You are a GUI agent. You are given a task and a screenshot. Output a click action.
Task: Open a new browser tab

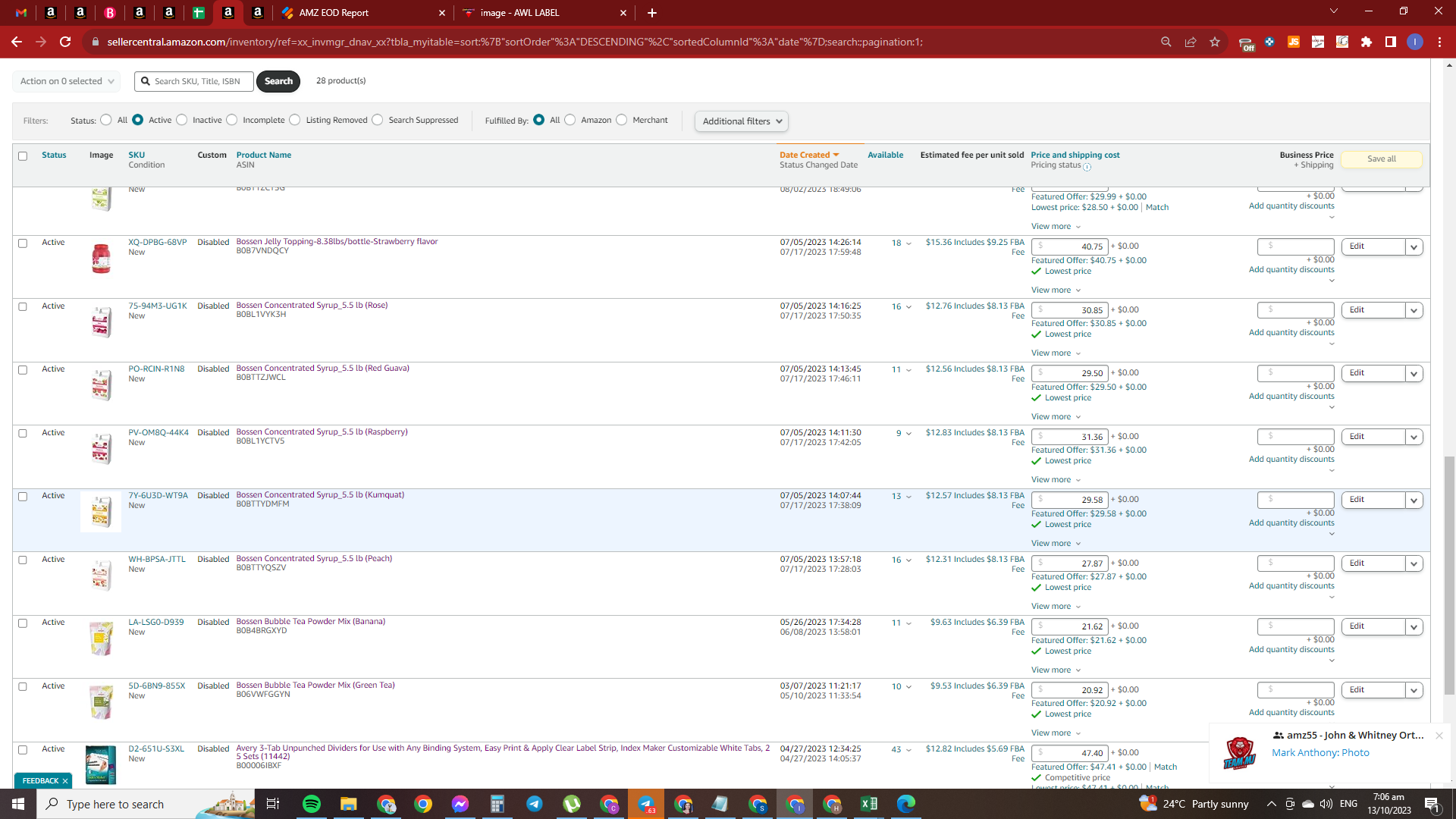(652, 13)
